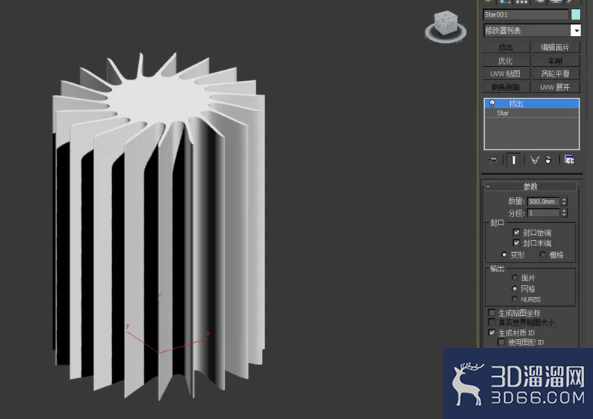Click the 优化 modifier button
The height and width of the screenshot is (419, 593).
click(506, 61)
